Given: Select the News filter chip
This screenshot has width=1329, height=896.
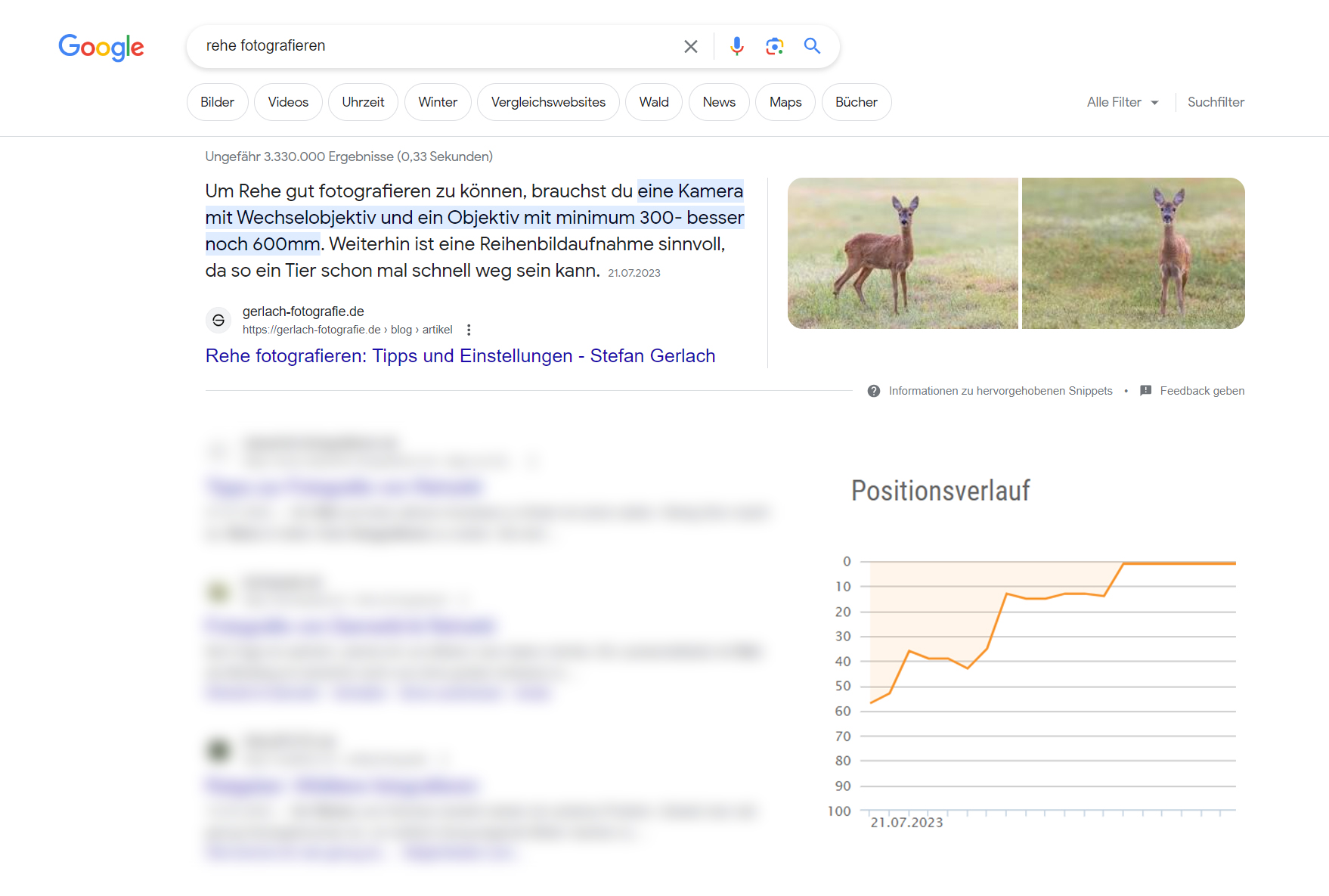Looking at the screenshot, I should [718, 102].
